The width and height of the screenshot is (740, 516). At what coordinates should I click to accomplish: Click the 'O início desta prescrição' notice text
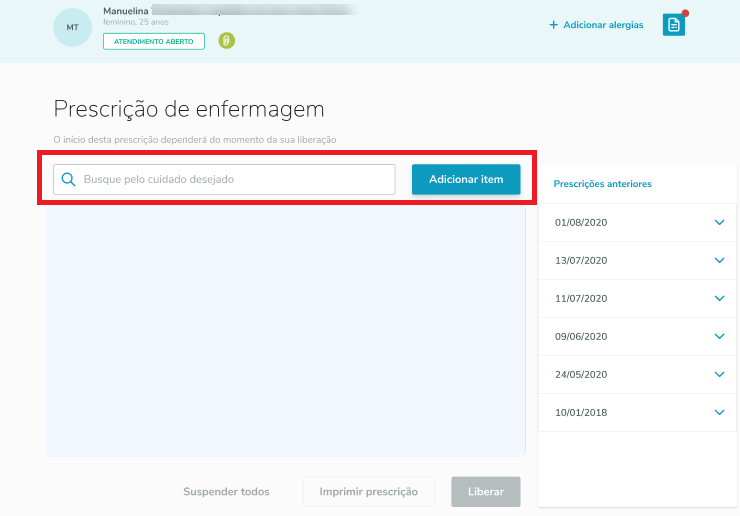(195, 140)
